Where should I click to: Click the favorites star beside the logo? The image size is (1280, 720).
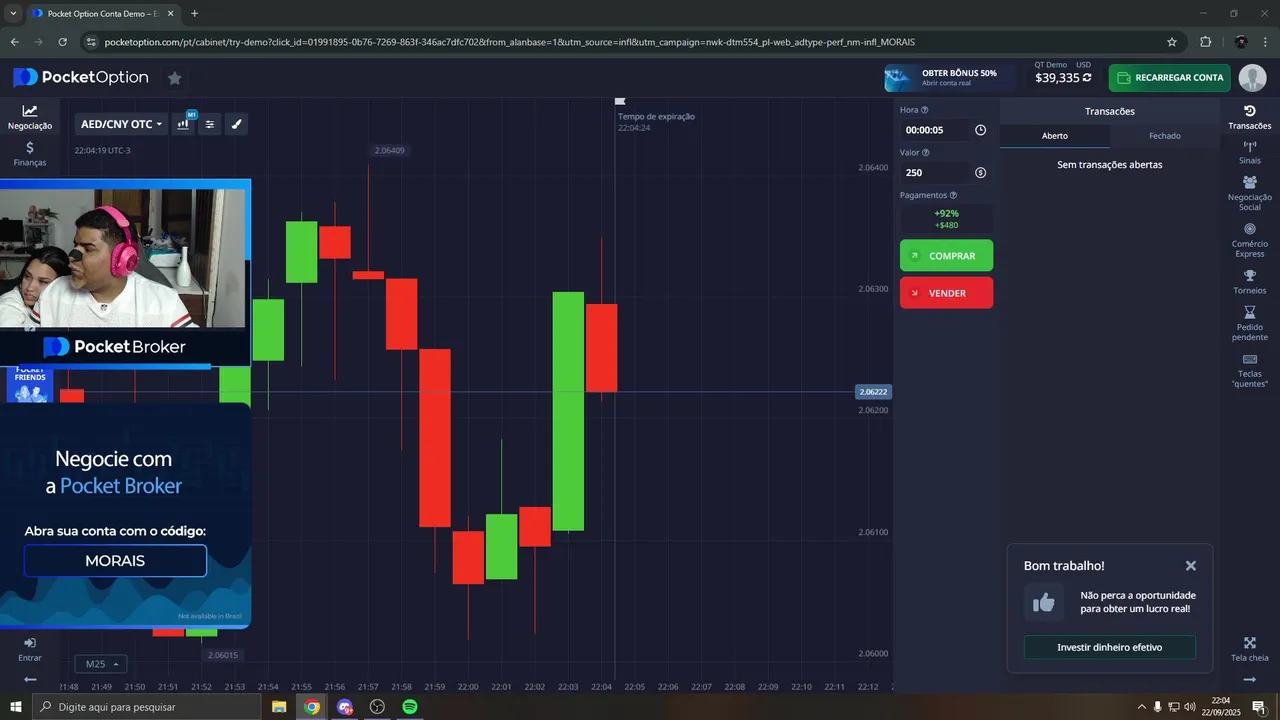point(174,78)
